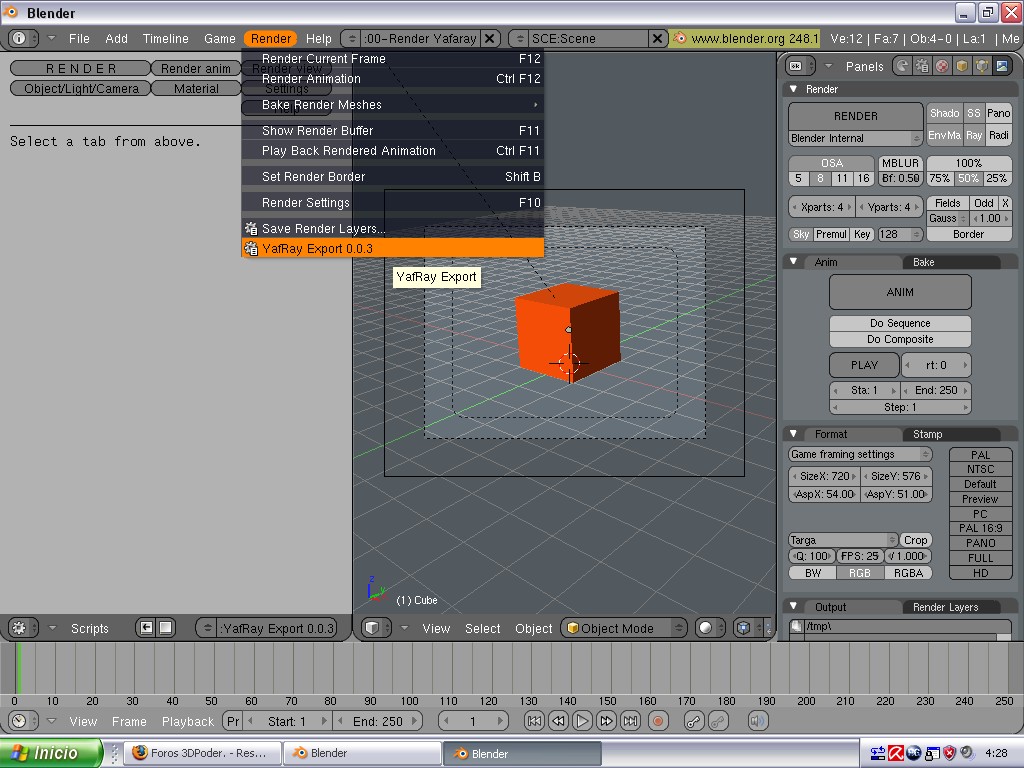Image resolution: width=1024 pixels, height=768 pixels.
Task: Skip to the next keyframe
Action: tap(606, 721)
